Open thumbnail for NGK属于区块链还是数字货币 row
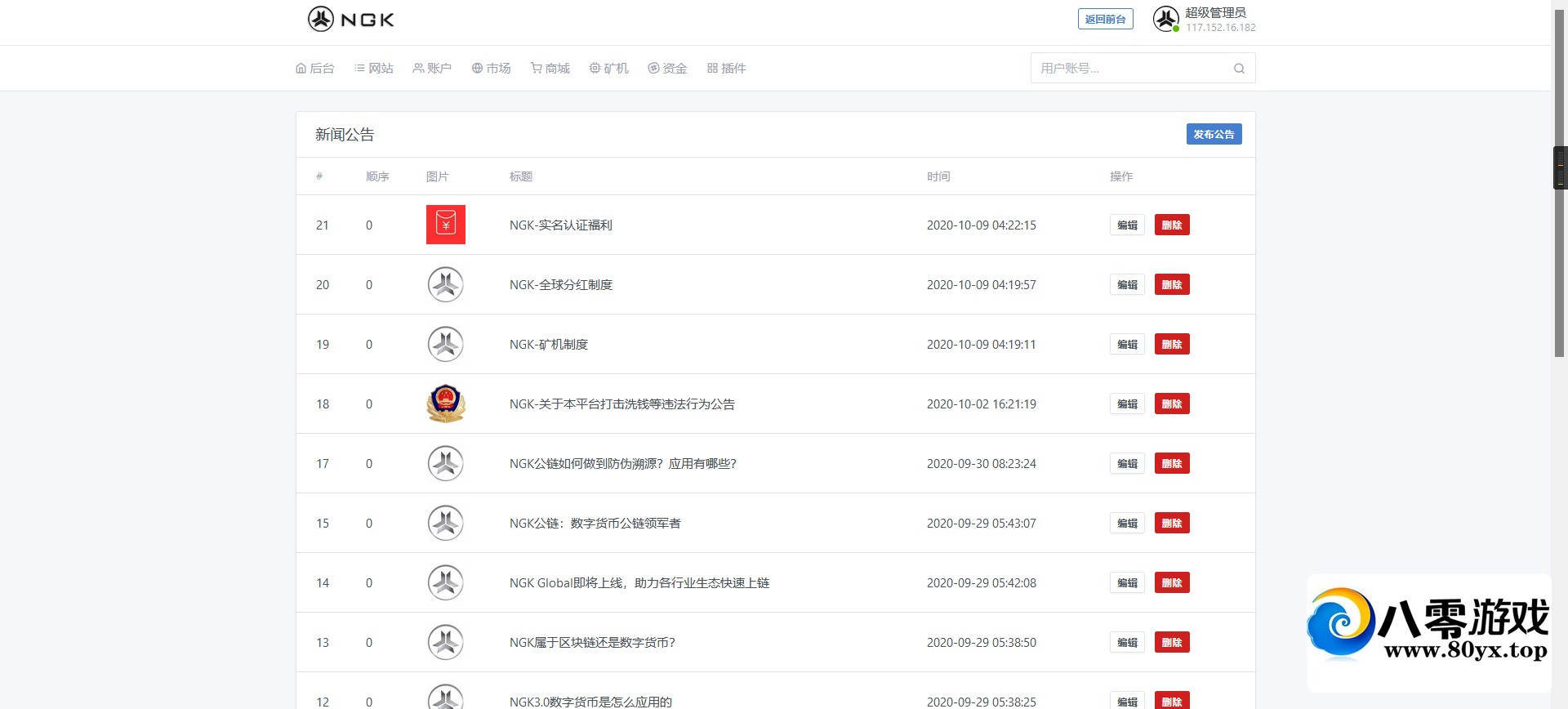1568x709 pixels. pyautogui.click(x=446, y=642)
